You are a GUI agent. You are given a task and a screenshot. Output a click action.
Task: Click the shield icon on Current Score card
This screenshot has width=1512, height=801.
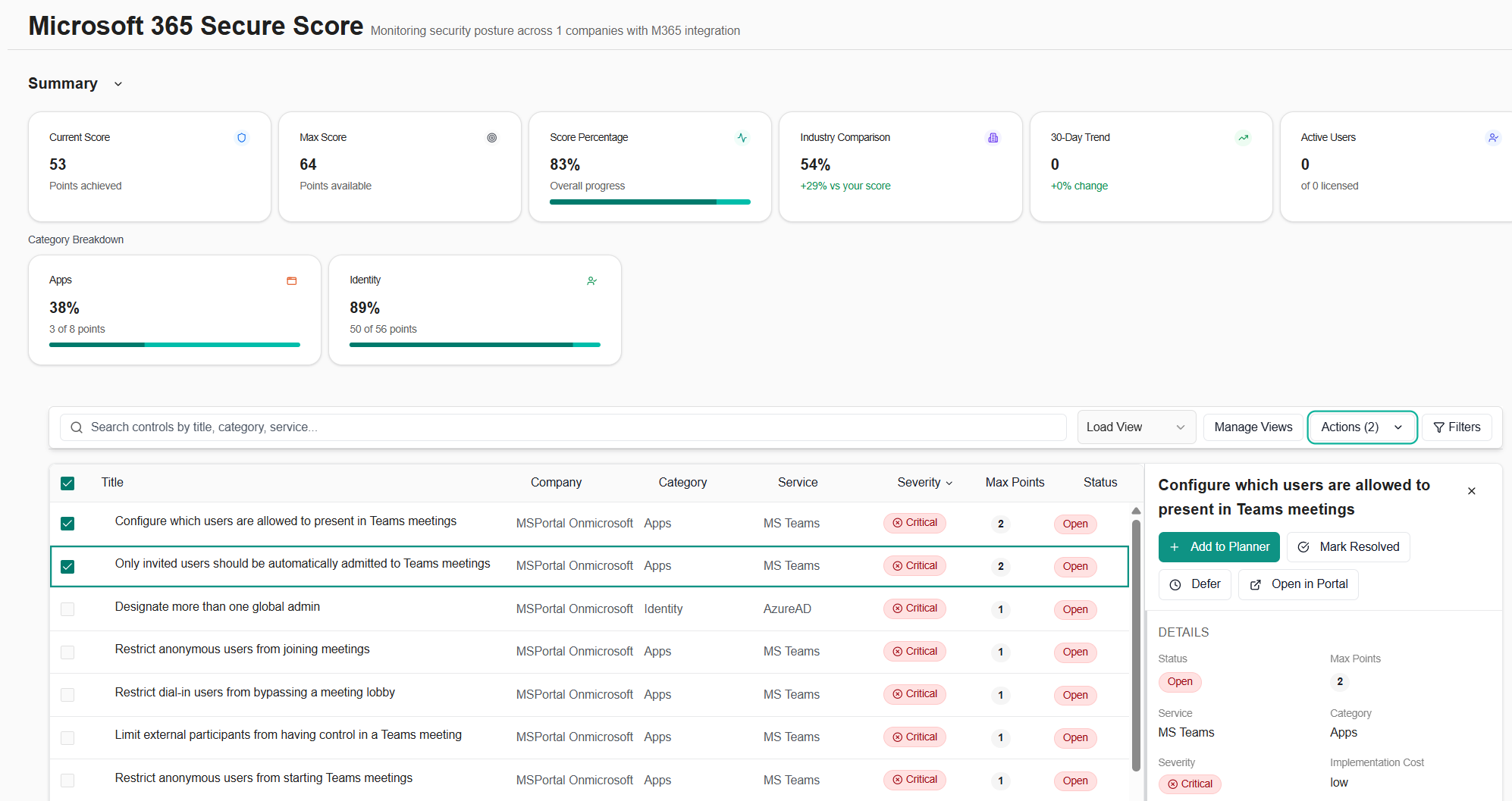241,138
